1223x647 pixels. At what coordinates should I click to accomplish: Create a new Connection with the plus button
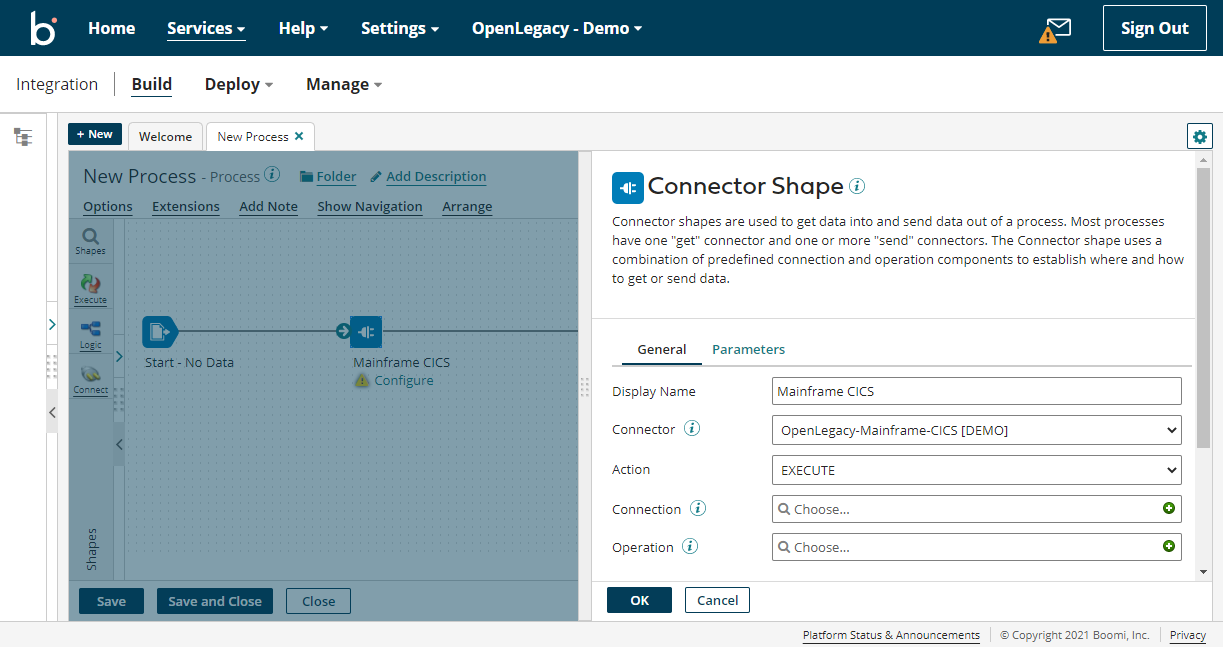click(x=1169, y=508)
